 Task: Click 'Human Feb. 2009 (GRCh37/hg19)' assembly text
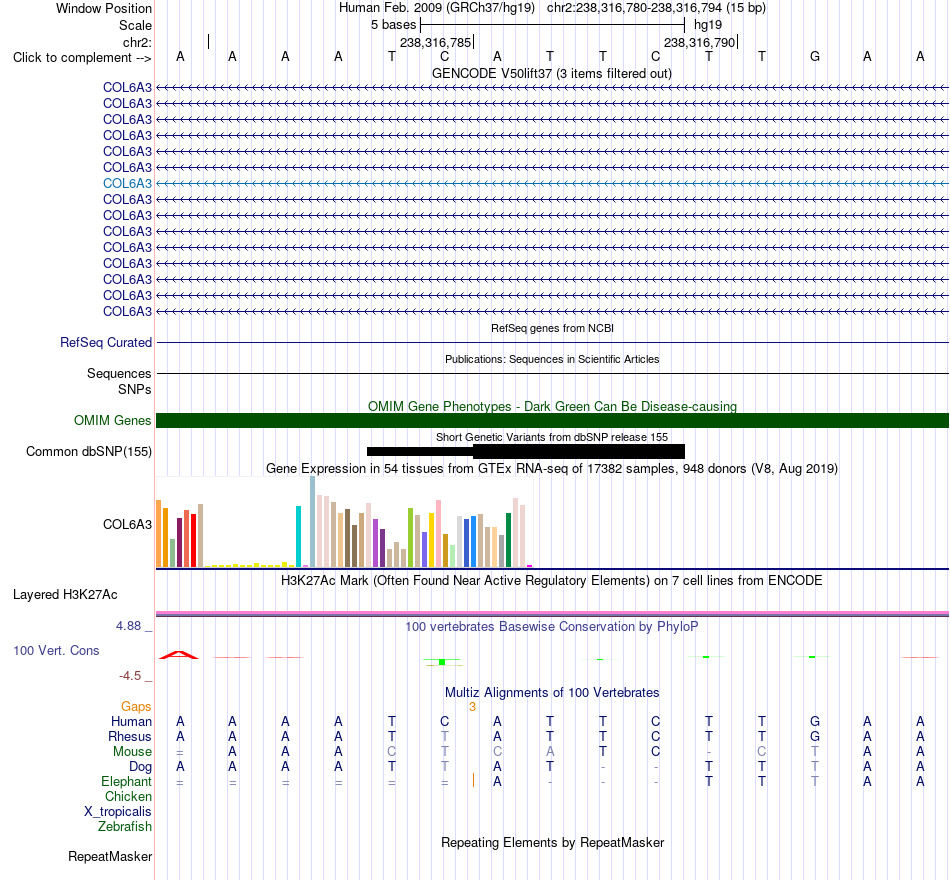[x=437, y=8]
